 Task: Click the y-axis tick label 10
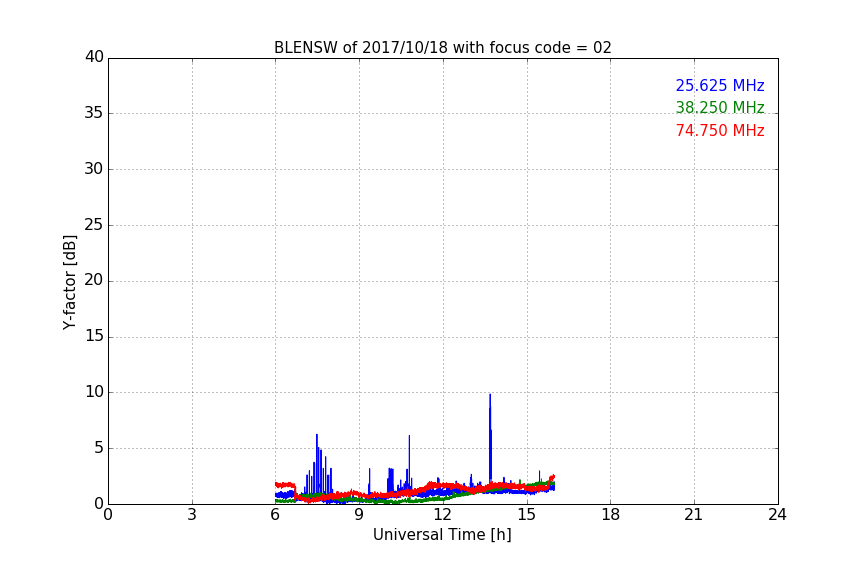[x=94, y=392]
